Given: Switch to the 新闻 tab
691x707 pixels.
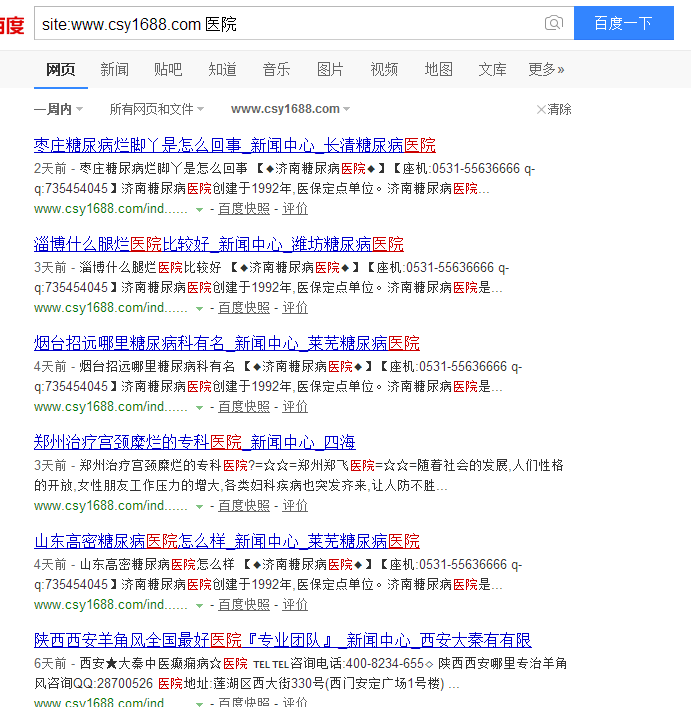Looking at the screenshot, I should [114, 69].
